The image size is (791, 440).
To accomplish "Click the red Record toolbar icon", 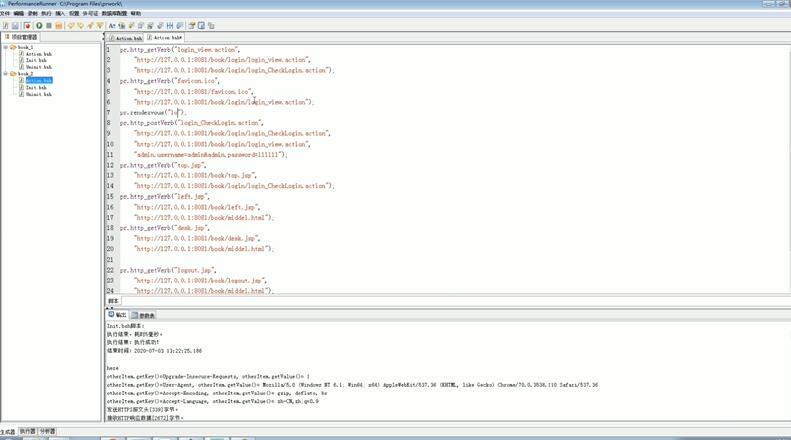I will (27, 26).
